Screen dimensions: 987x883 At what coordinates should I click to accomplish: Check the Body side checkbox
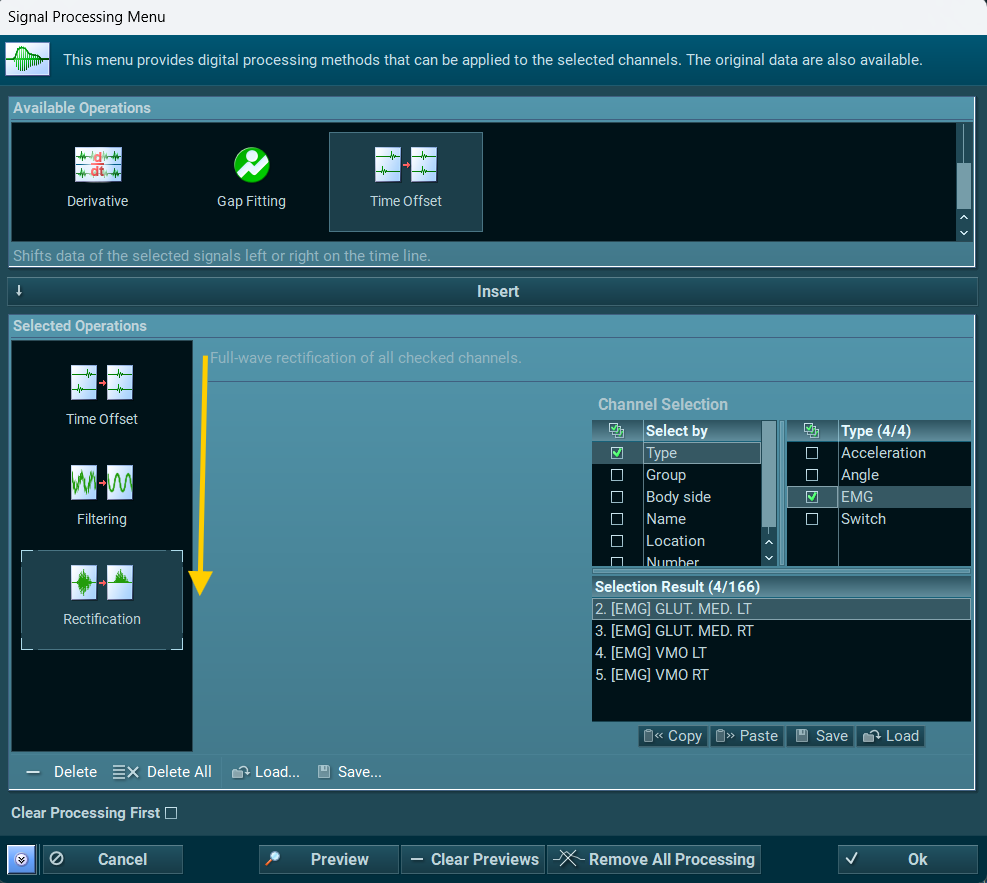tap(617, 497)
